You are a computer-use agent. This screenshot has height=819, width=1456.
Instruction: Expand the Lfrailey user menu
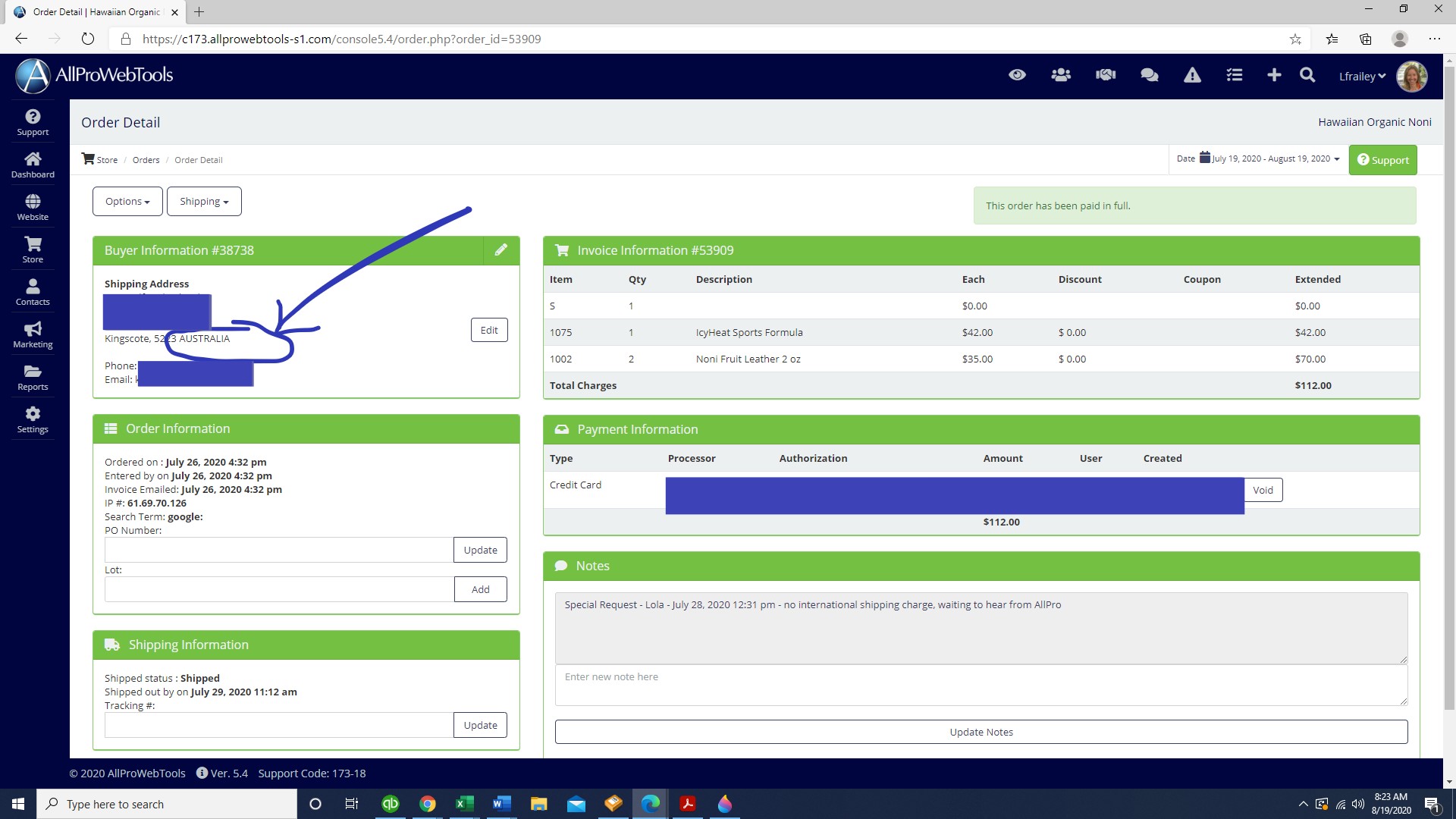point(1362,77)
